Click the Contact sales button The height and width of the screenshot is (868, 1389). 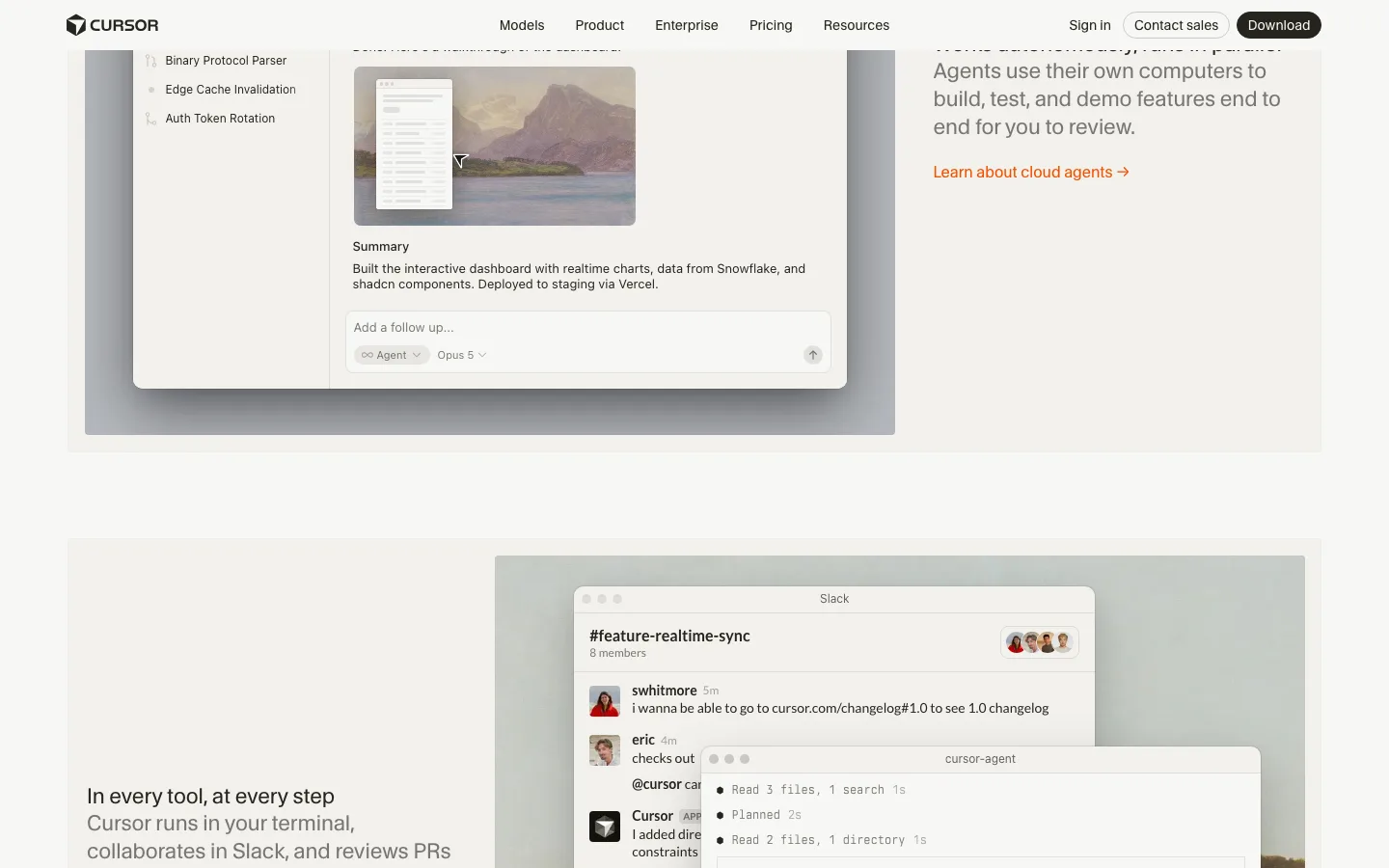[x=1176, y=25]
